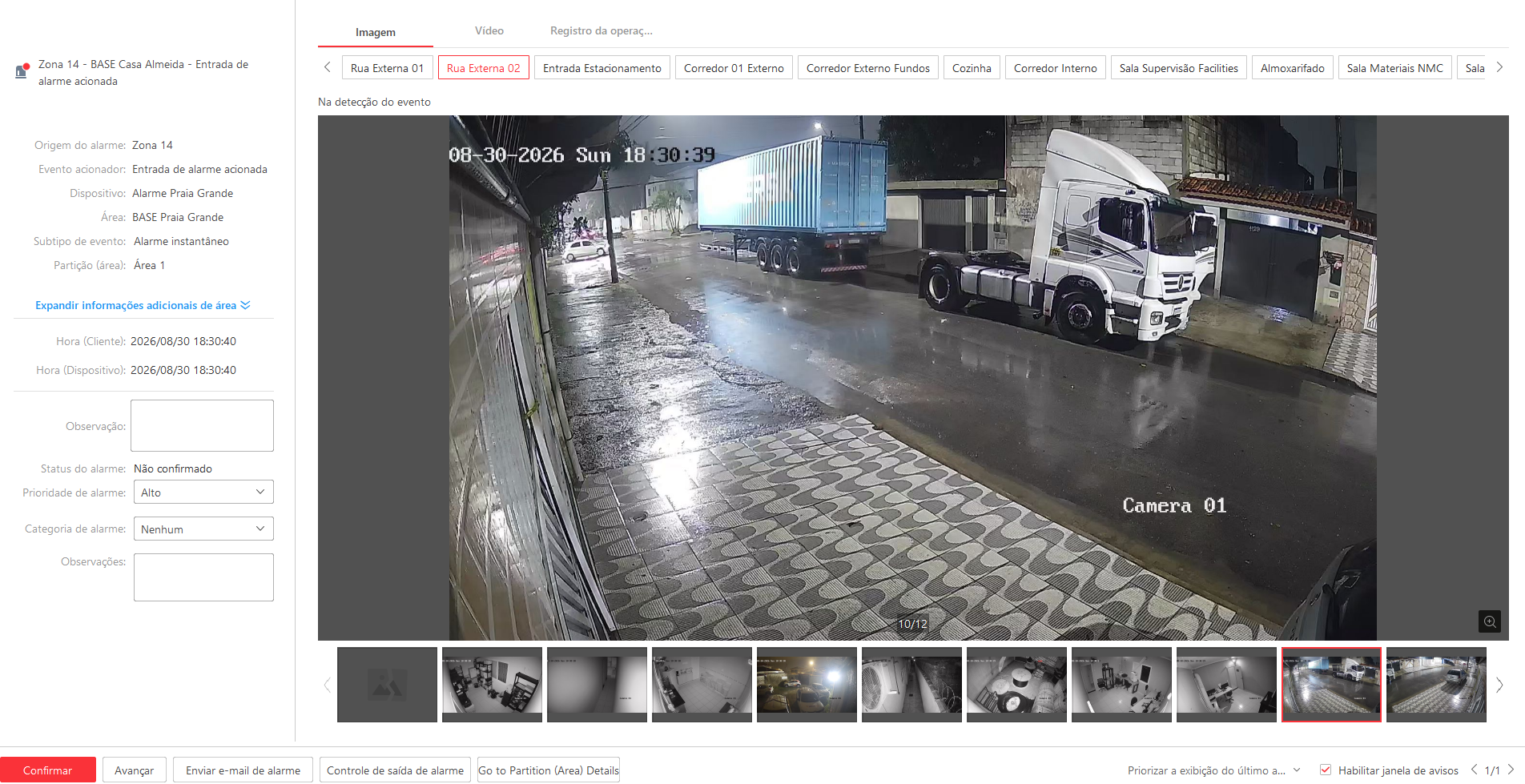The image size is (1525, 784).
Task: Switch to the Imagem tab
Action: [376, 32]
